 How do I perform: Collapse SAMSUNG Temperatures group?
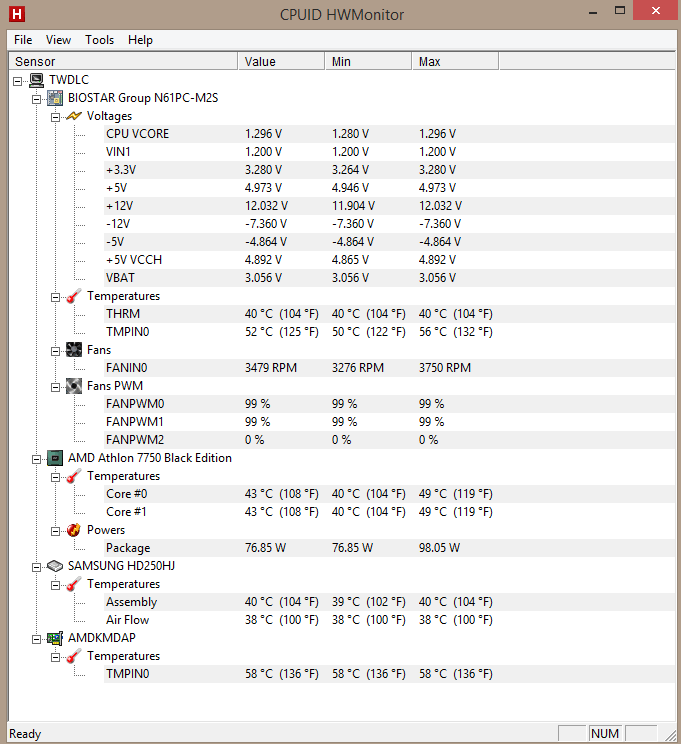[56, 586]
